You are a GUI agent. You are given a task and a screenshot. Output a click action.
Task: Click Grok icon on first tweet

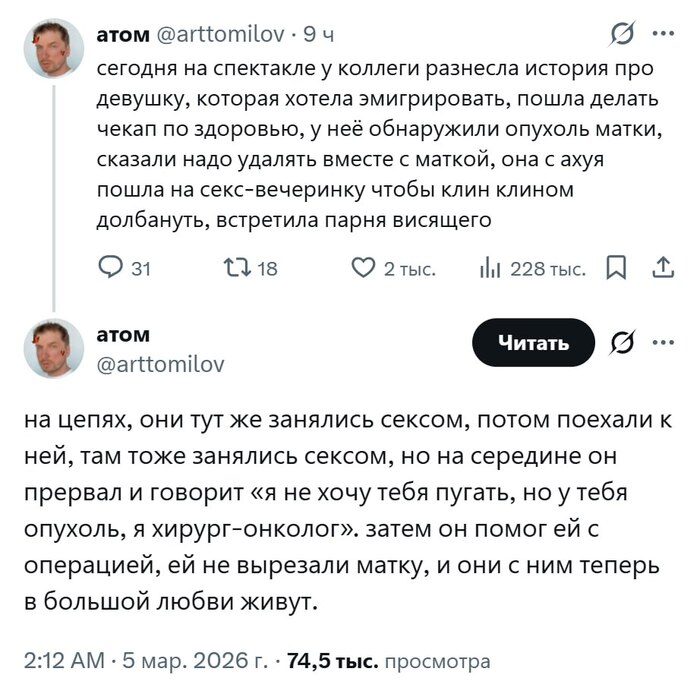(x=621, y=34)
